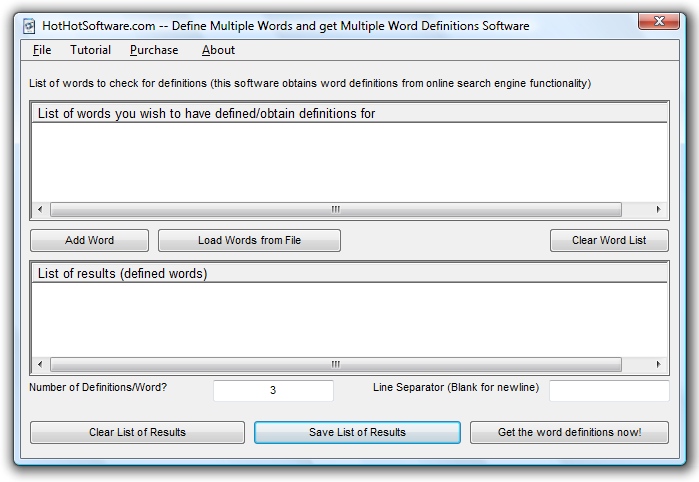Click Clear List of Results button
Viewport: 699px width, 482px height.
(x=137, y=433)
